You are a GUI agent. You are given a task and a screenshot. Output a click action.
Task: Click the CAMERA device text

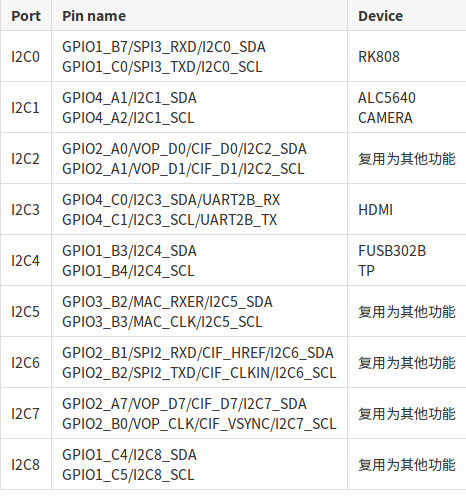pyautogui.click(x=385, y=118)
